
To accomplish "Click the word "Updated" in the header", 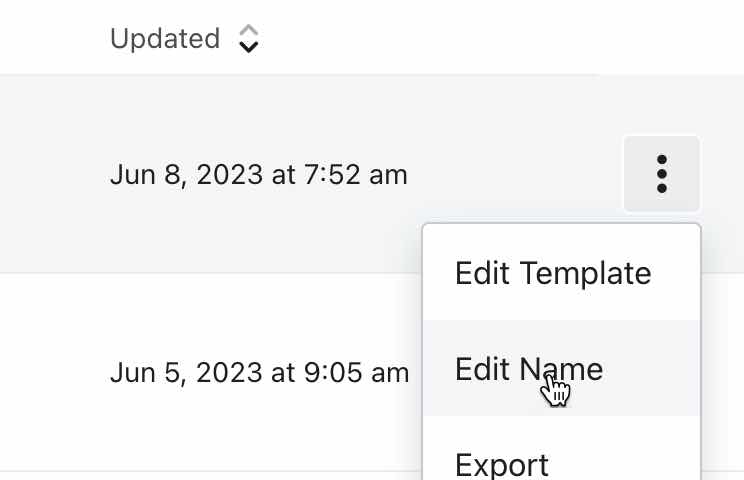I will (165, 39).
